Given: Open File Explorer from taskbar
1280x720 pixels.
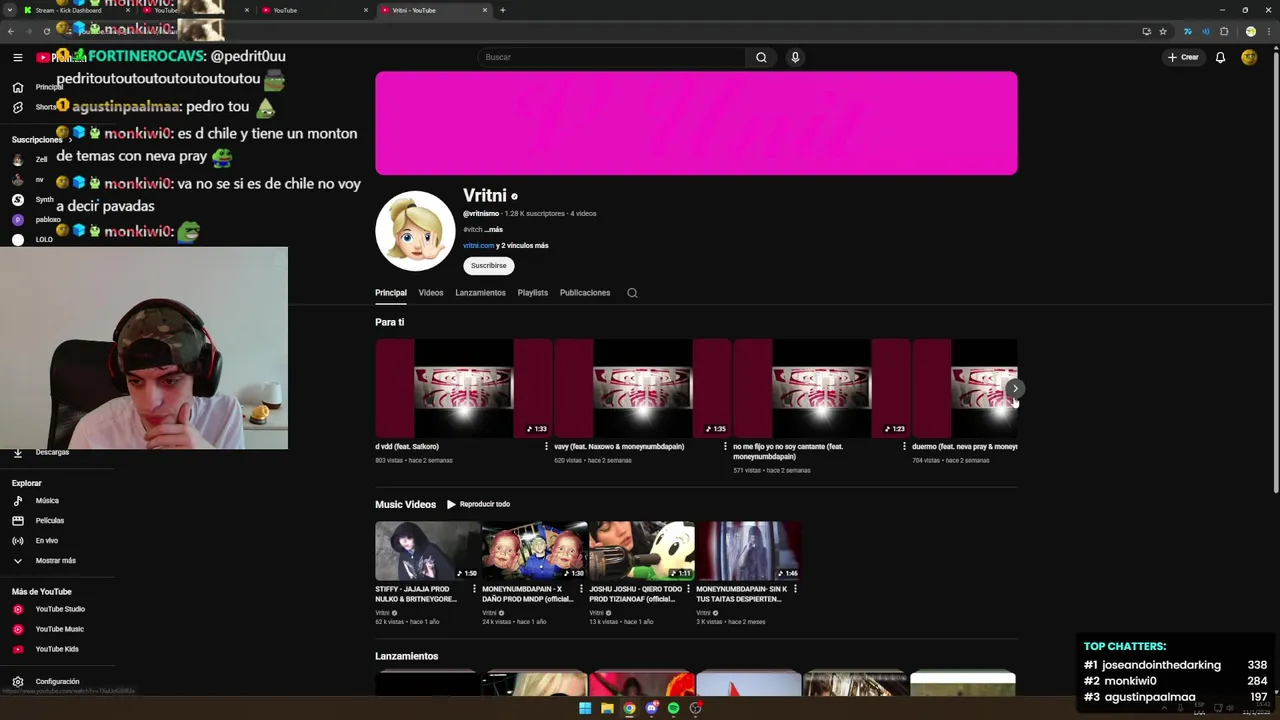Looking at the screenshot, I should coord(607,708).
